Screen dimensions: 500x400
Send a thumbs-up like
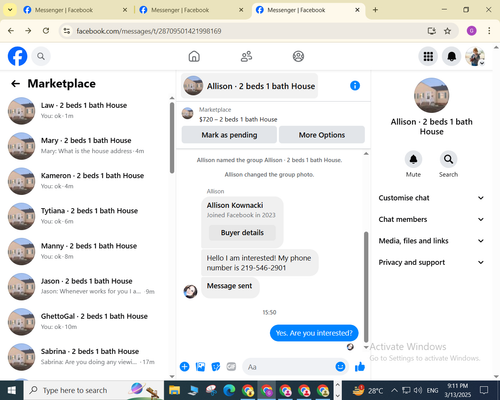click(360, 367)
